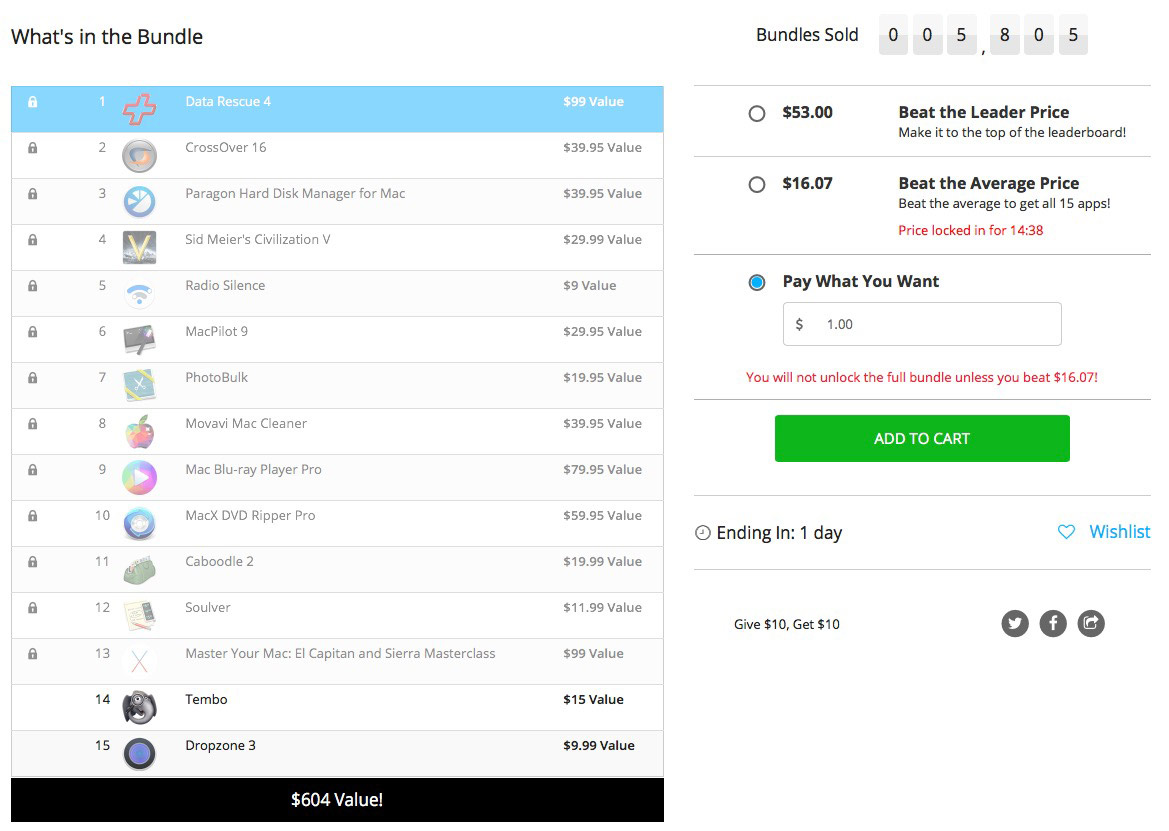Click the Price locked in for 14:38 text
Image resolution: width=1169 pixels, height=831 pixels.
pyautogui.click(x=971, y=230)
